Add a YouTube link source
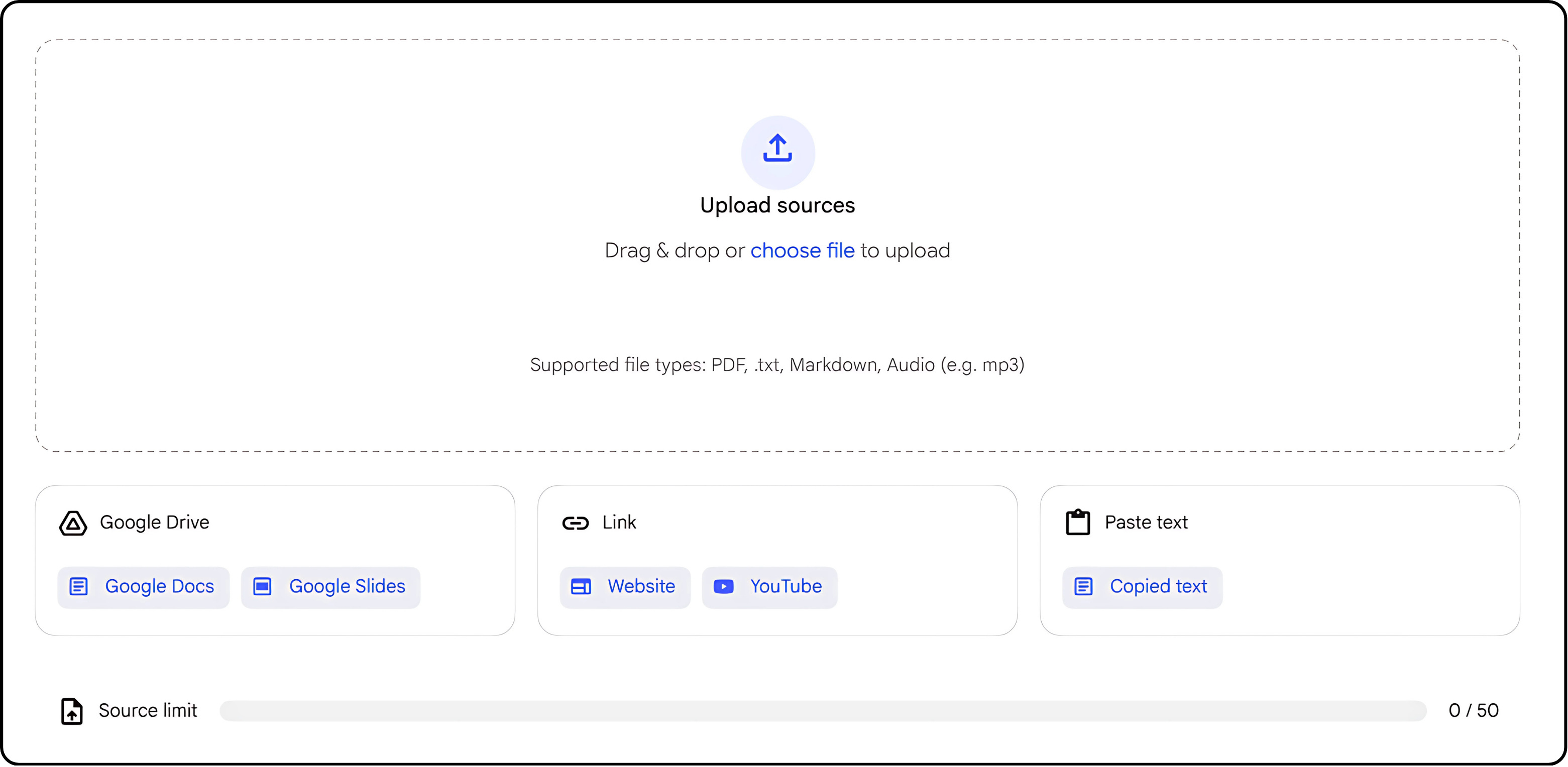 769,587
